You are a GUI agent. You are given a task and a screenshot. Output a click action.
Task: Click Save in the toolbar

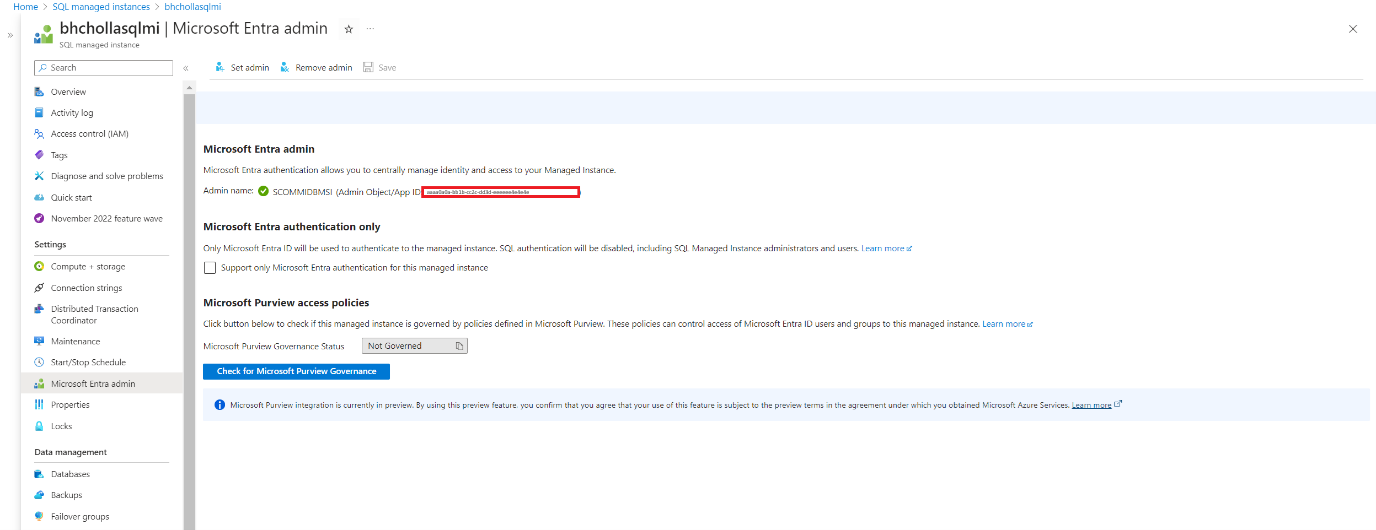pos(380,68)
